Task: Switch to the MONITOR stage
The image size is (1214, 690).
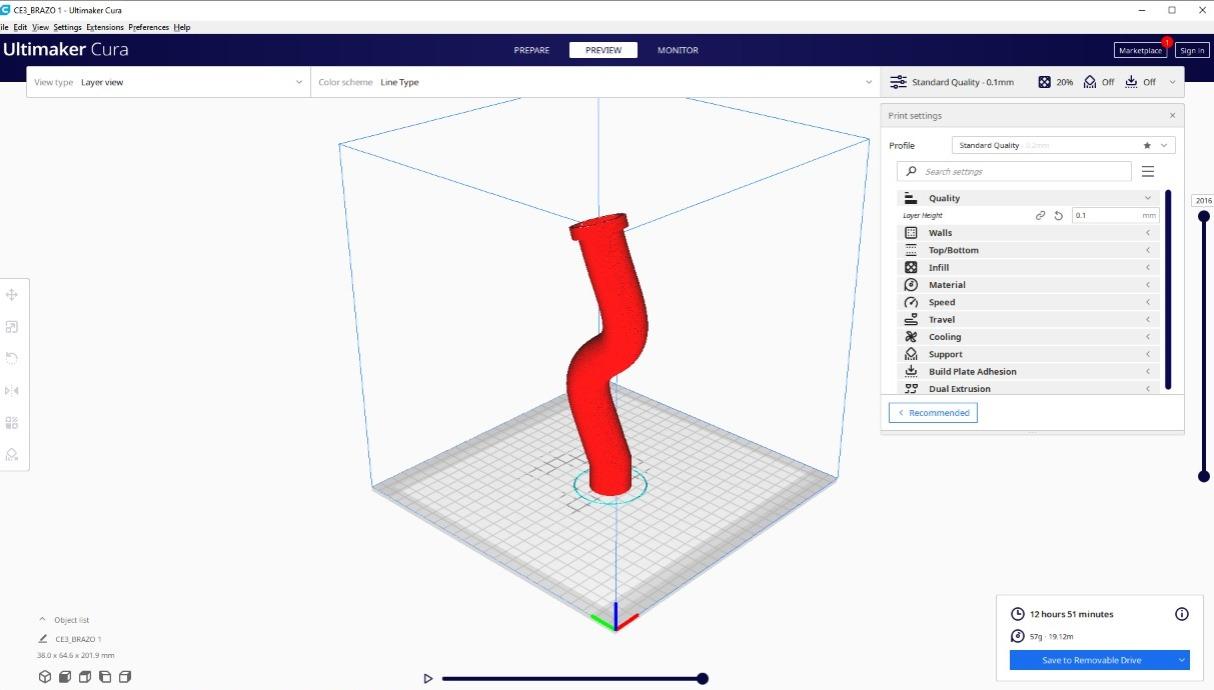Action: click(x=678, y=50)
